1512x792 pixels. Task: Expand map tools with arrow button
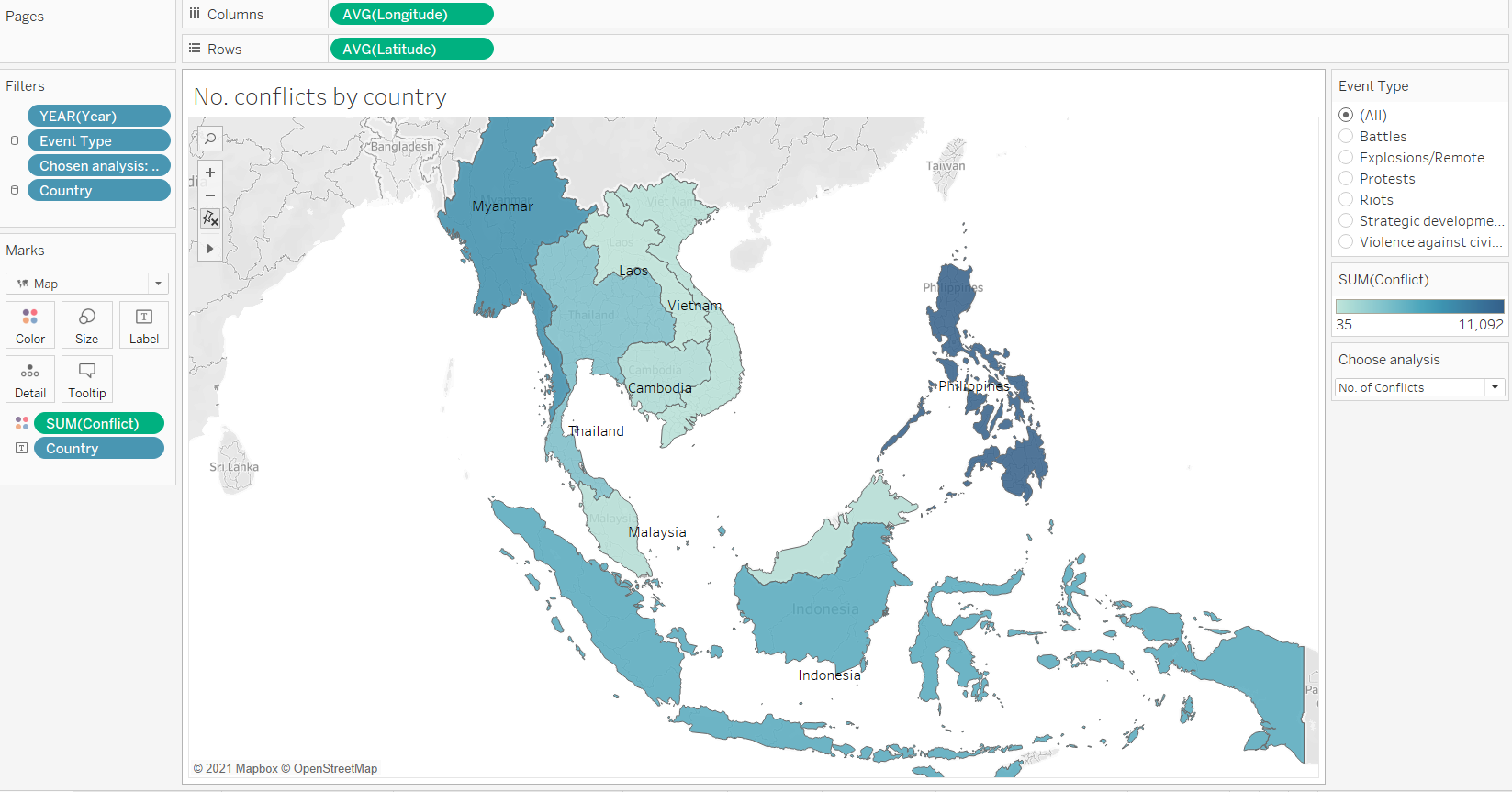210,249
